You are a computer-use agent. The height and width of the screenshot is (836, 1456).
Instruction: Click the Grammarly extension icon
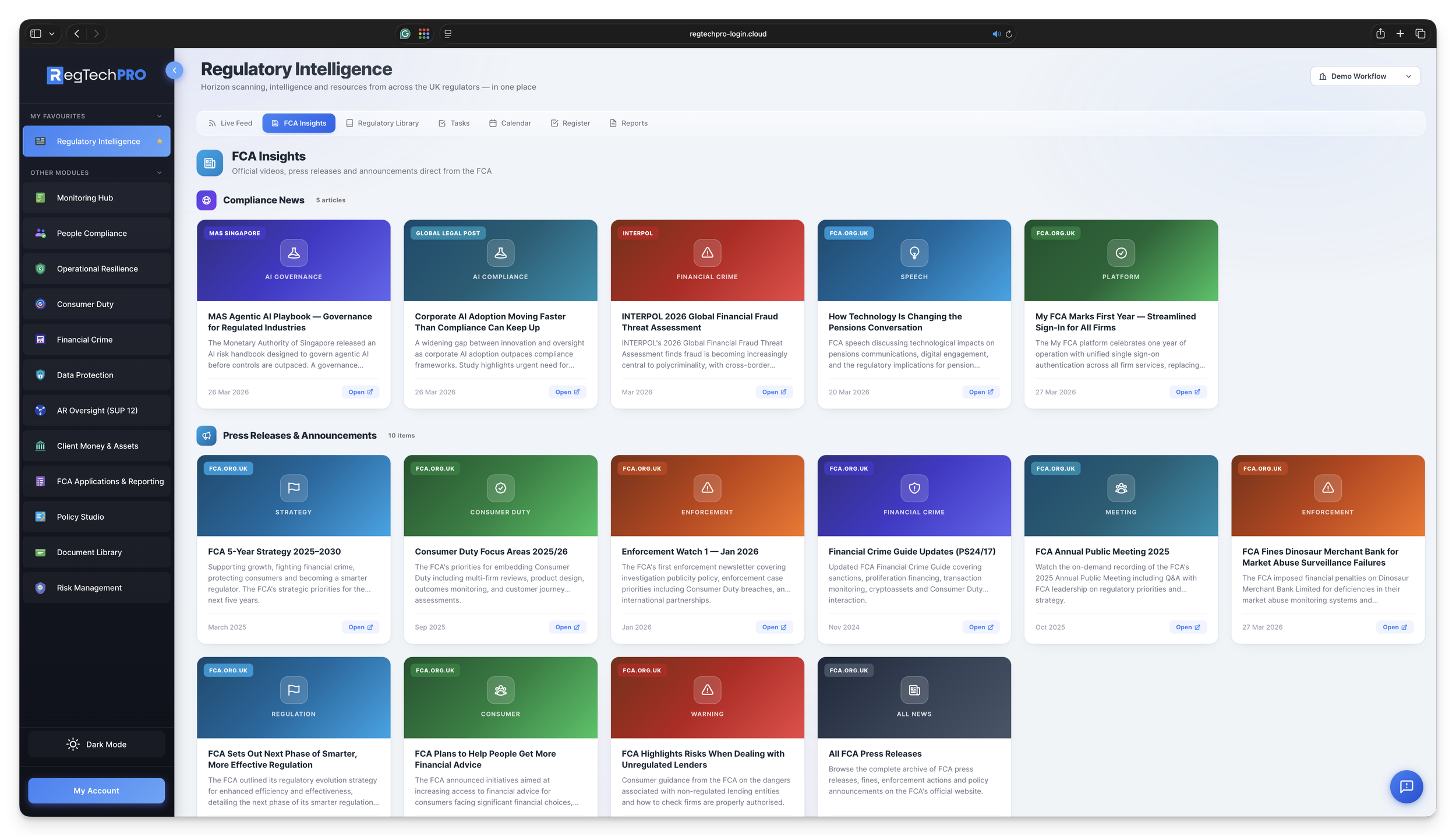click(405, 34)
